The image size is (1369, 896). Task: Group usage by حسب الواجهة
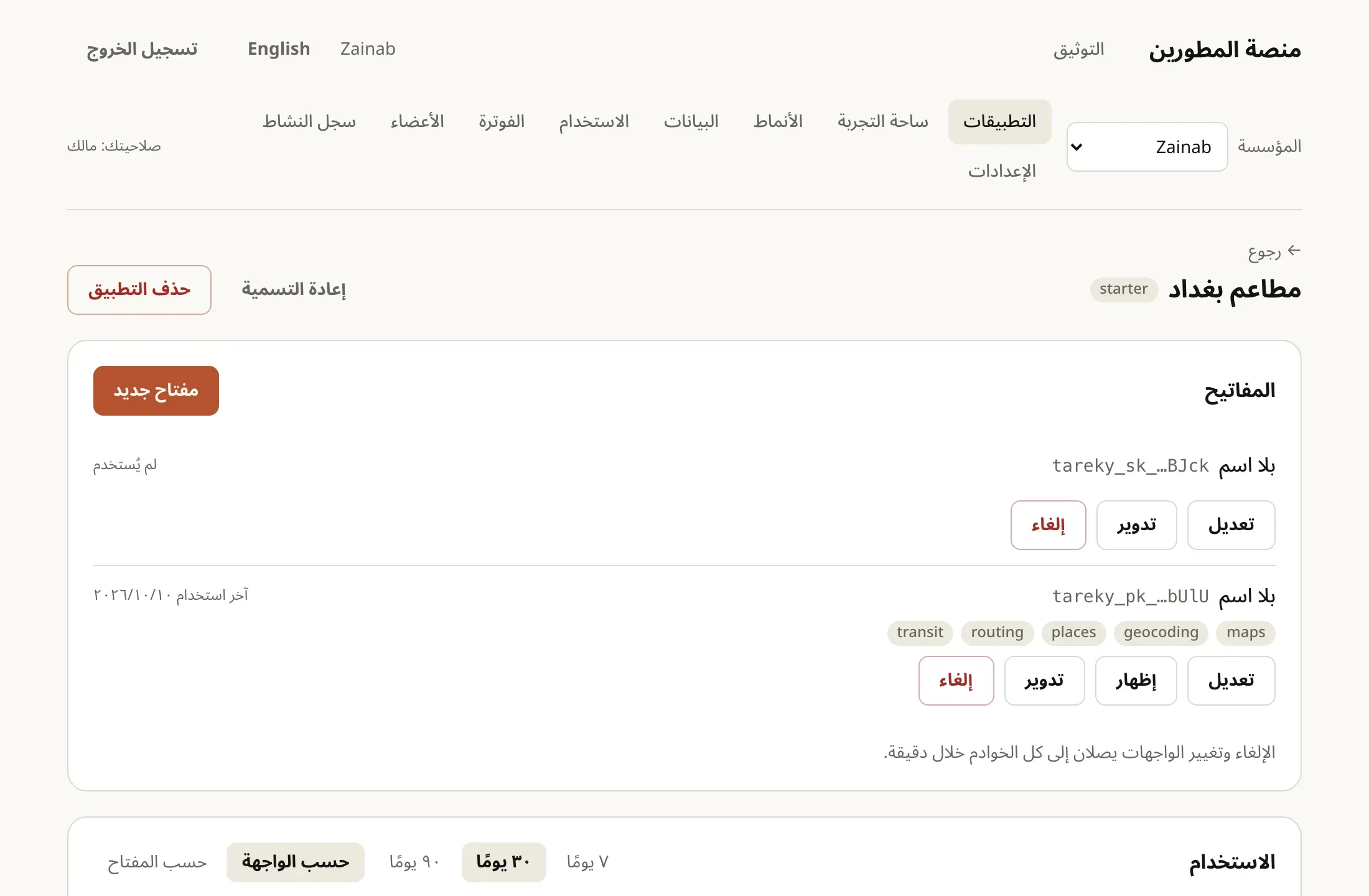[x=295, y=862]
